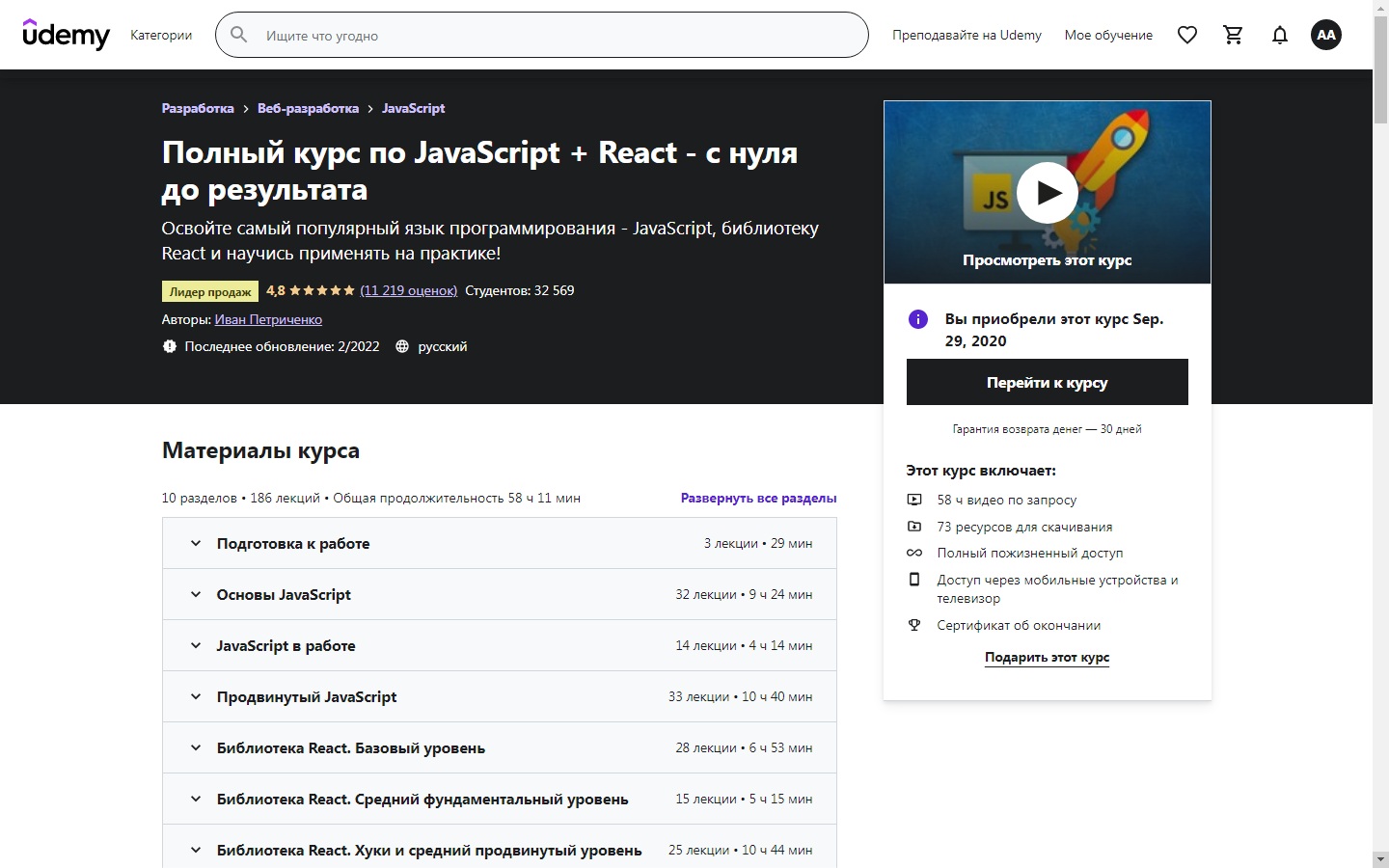Click the certificate trophy icon
The width and height of the screenshot is (1389, 868).
(x=914, y=625)
